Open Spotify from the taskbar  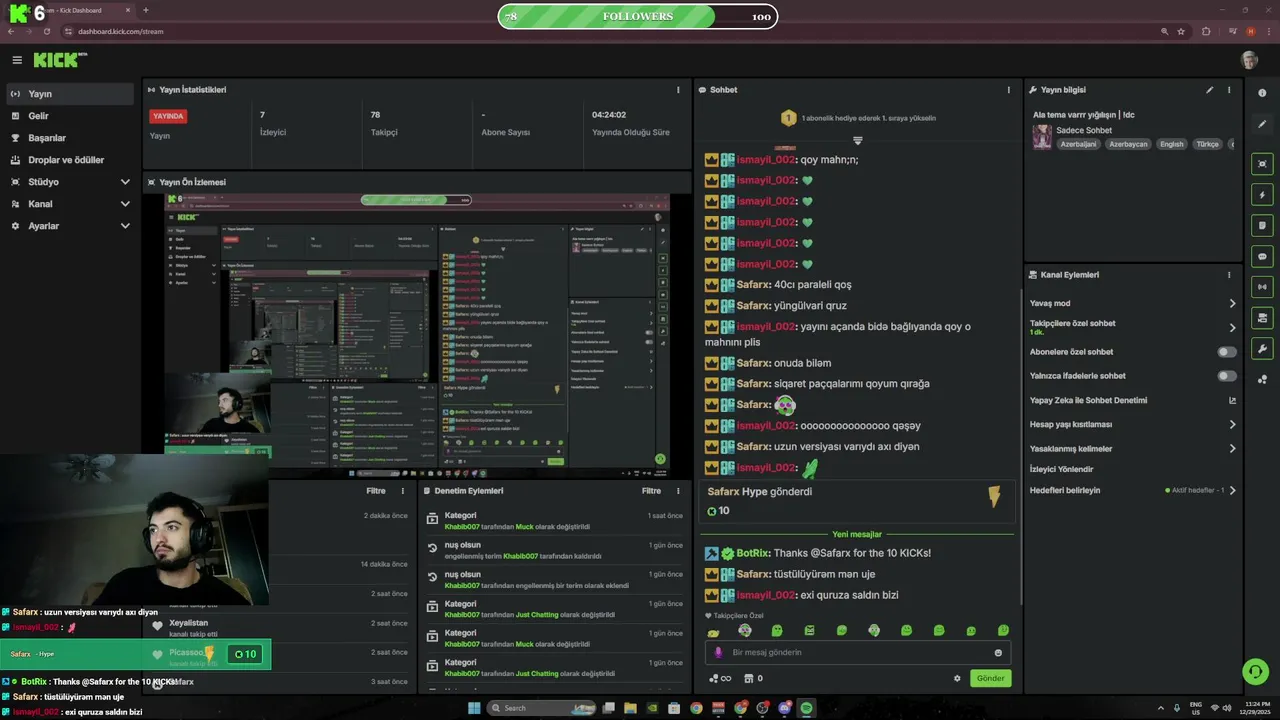(806, 708)
